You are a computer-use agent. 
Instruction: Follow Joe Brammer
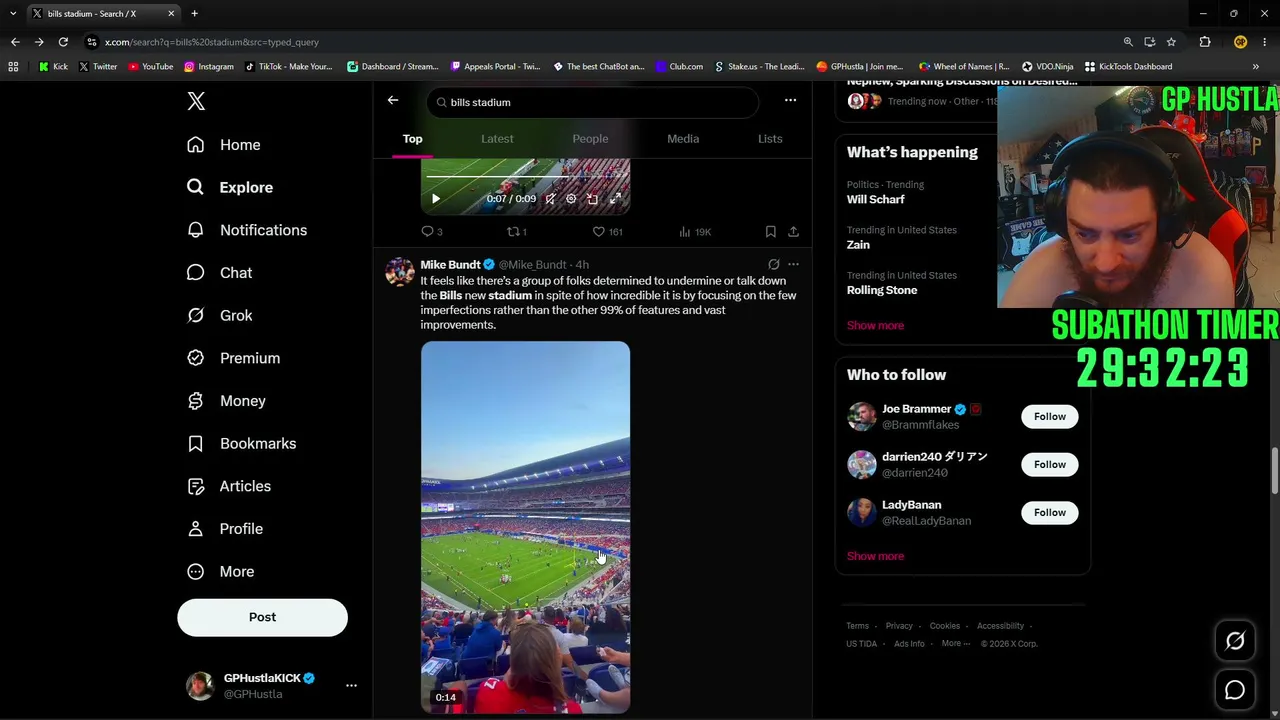[1050, 416]
